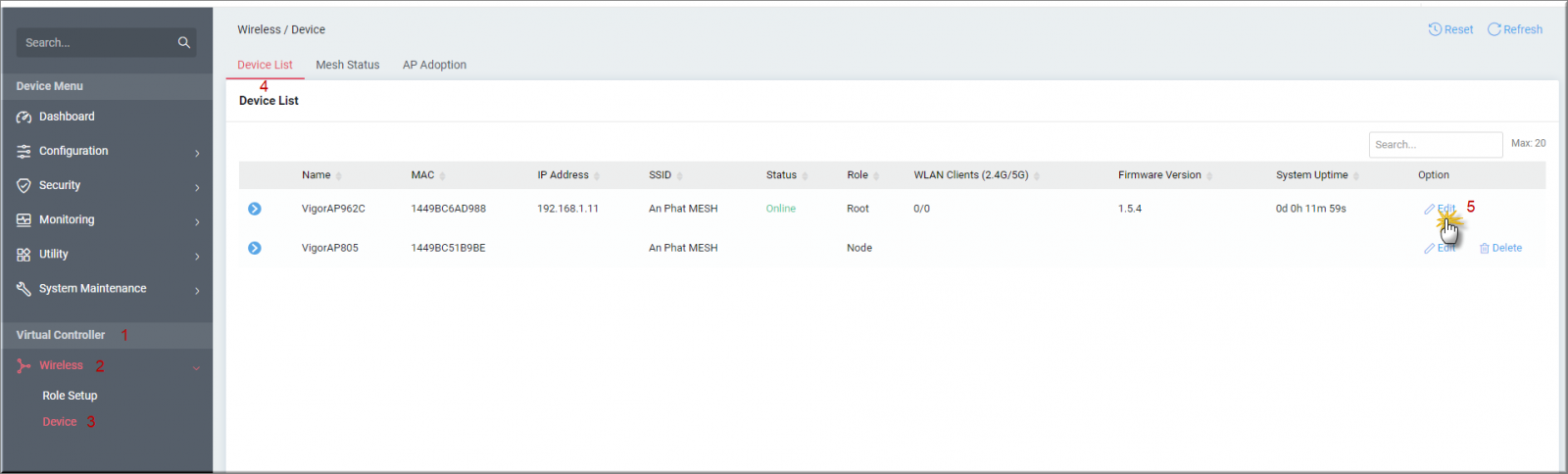Click the Dashboard gauge icon
1568x474 pixels.
(x=24, y=117)
